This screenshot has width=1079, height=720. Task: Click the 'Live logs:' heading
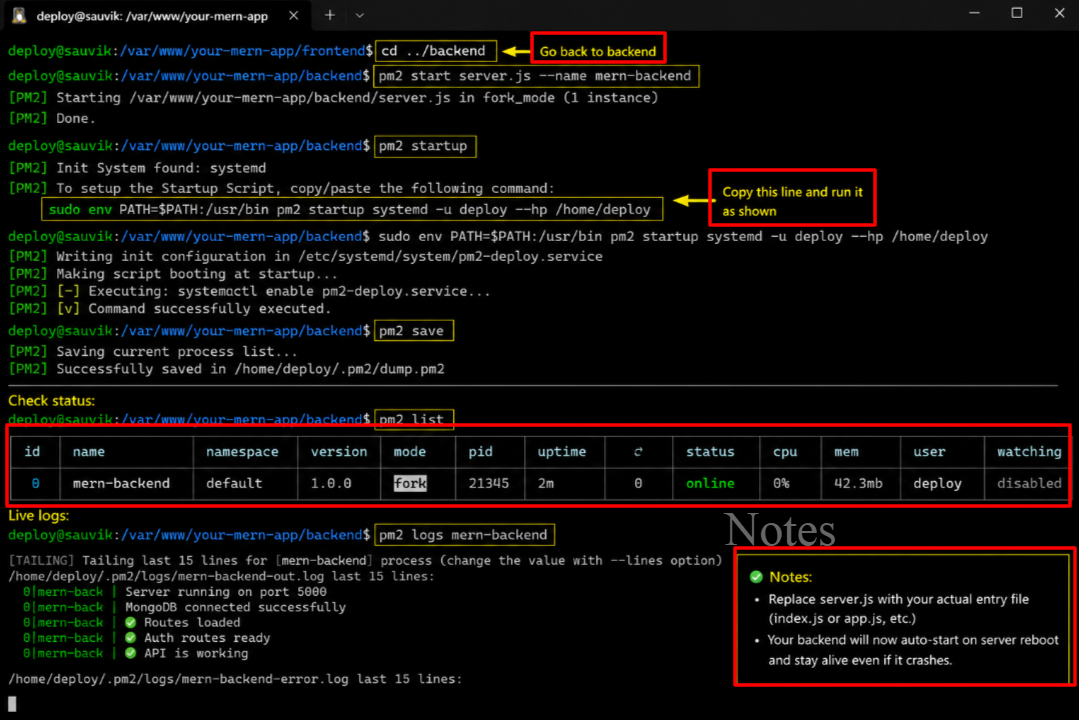click(x=39, y=516)
